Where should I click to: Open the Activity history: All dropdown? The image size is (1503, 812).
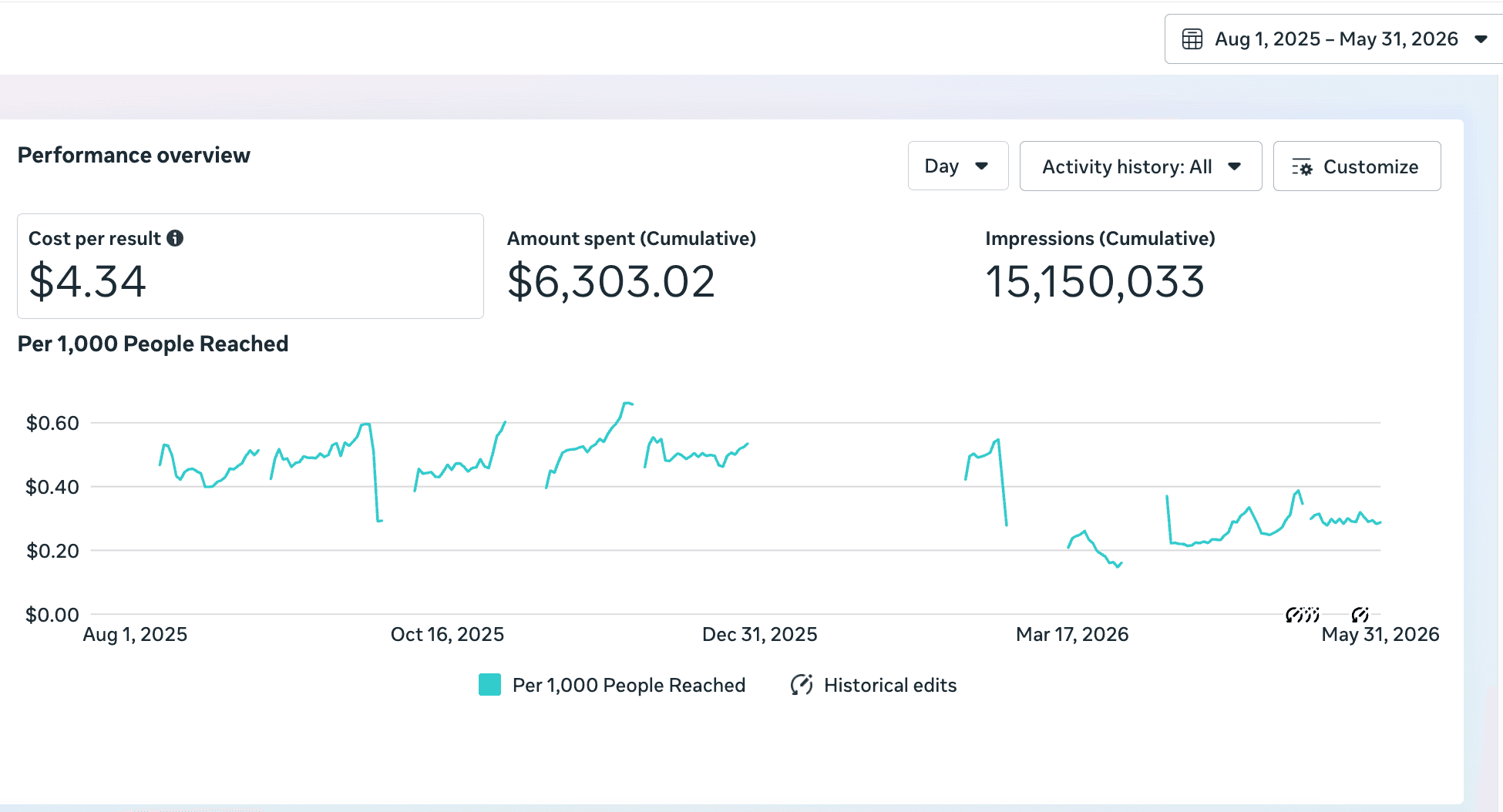[x=1141, y=166]
